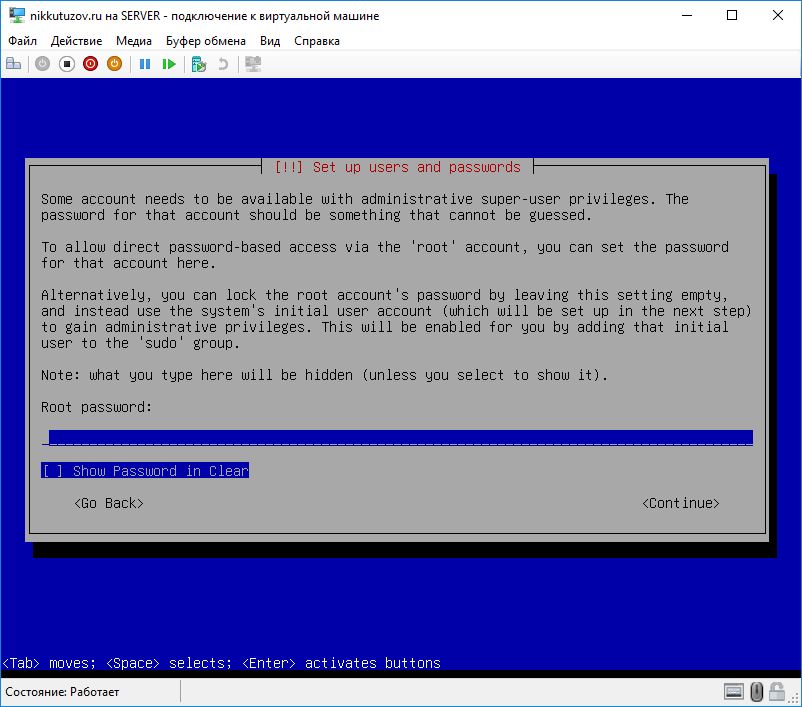Open the Файл menu

[22, 41]
